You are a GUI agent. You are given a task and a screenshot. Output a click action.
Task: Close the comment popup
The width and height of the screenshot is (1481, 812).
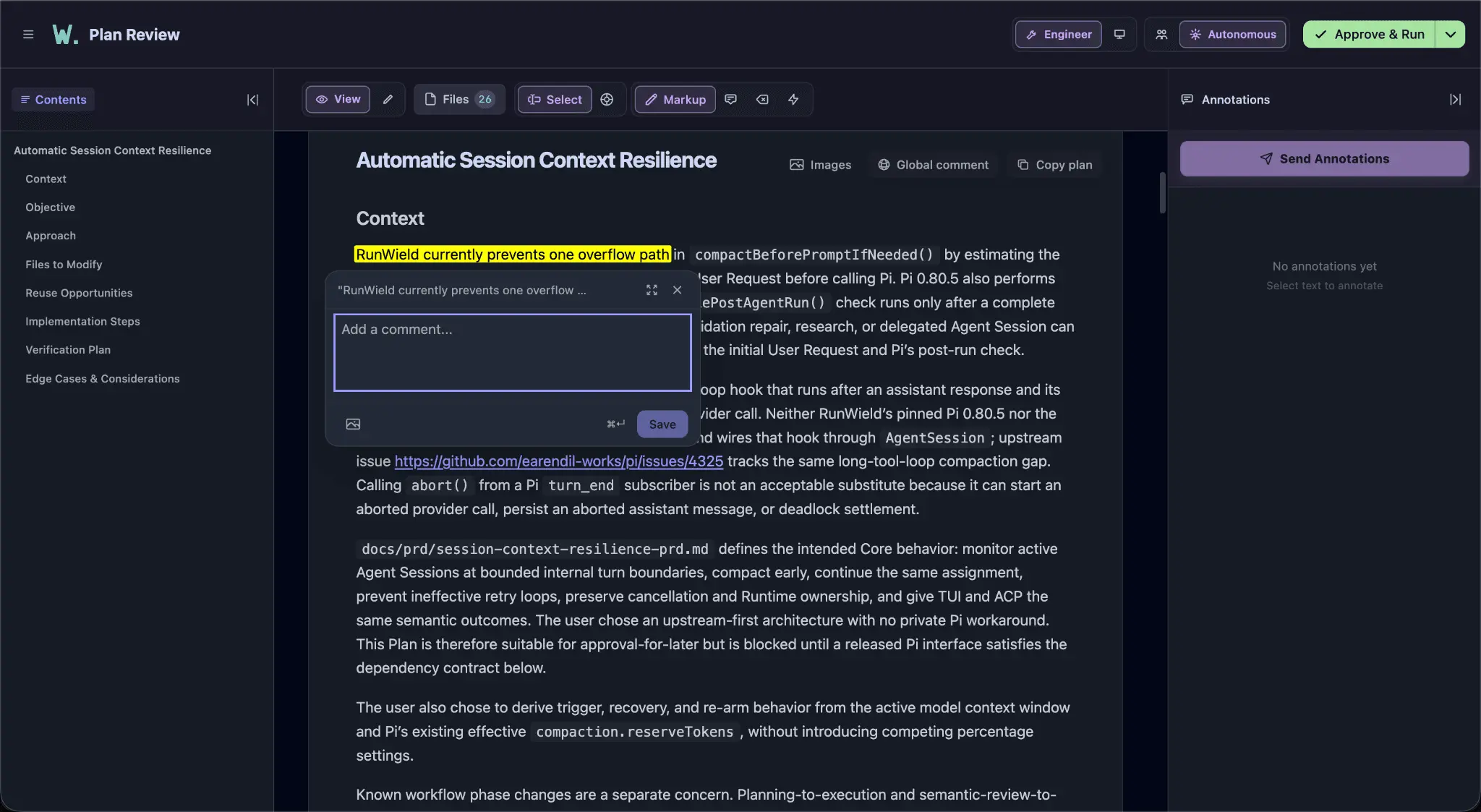click(677, 290)
